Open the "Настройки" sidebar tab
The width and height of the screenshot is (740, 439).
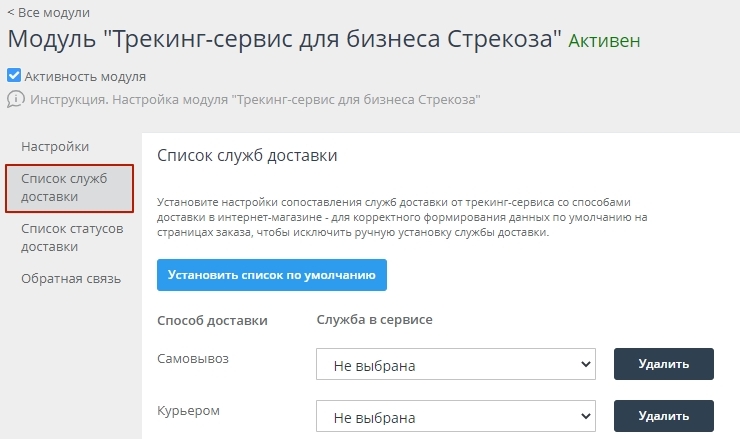click(x=55, y=147)
